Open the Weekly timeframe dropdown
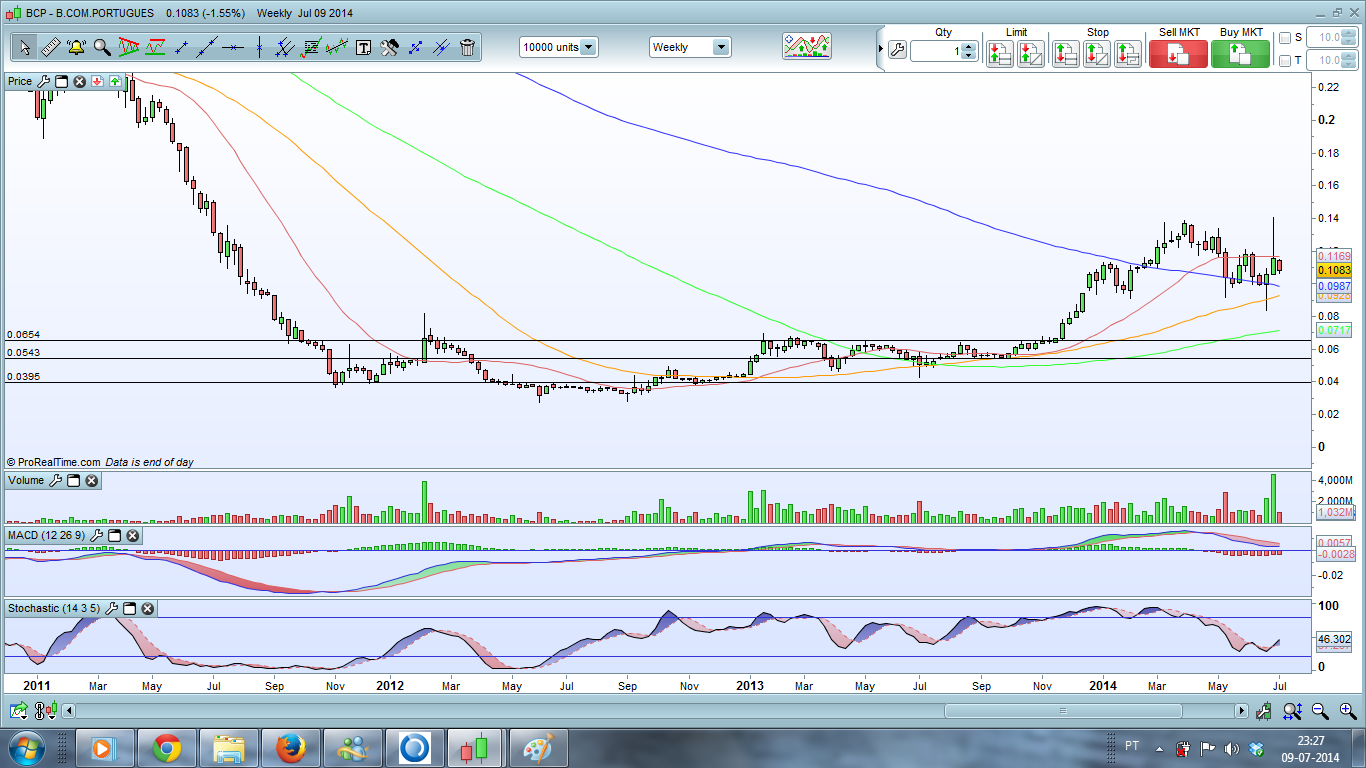This screenshot has height=768, width=1366. coord(719,47)
